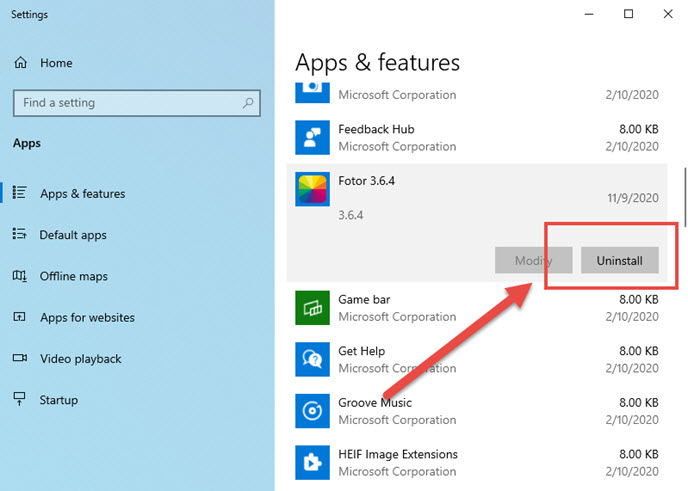The width and height of the screenshot is (688, 491).
Task: Click the 3.6.4 version number below Fotor
Action: click(351, 215)
